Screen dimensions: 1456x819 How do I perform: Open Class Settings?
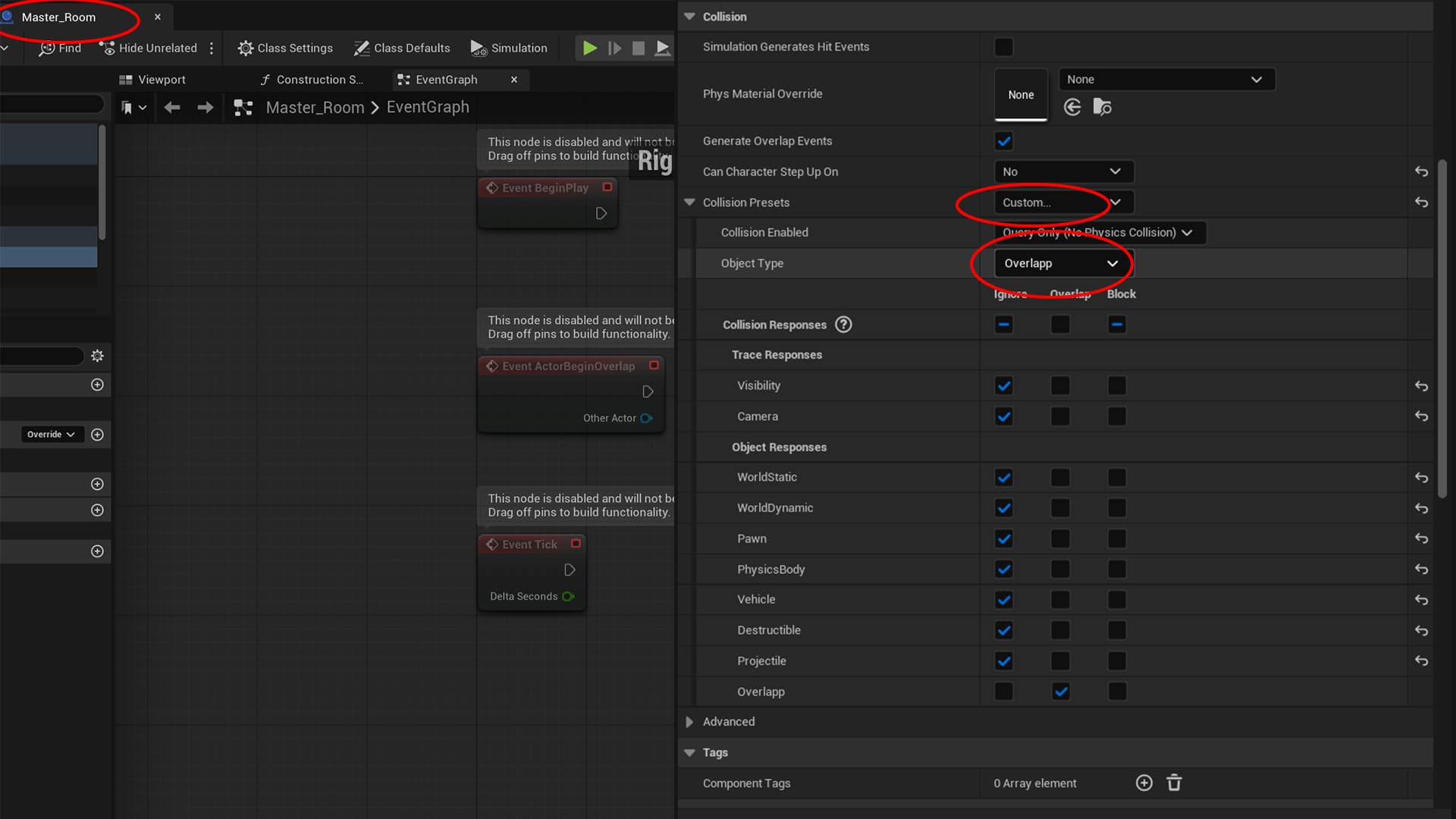[285, 48]
